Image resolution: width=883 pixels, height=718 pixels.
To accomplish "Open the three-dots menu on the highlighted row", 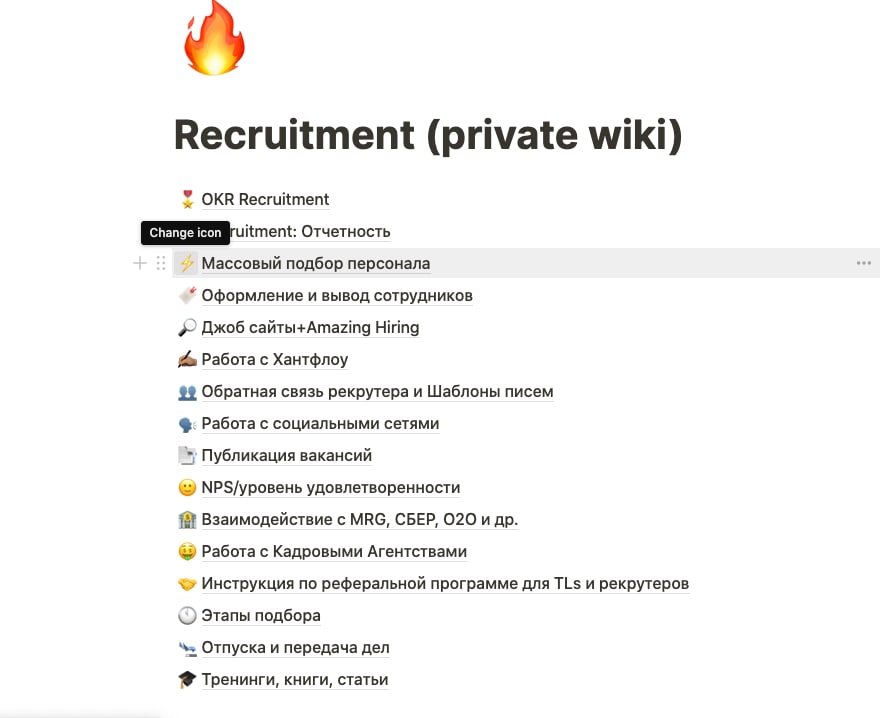I will click(863, 263).
